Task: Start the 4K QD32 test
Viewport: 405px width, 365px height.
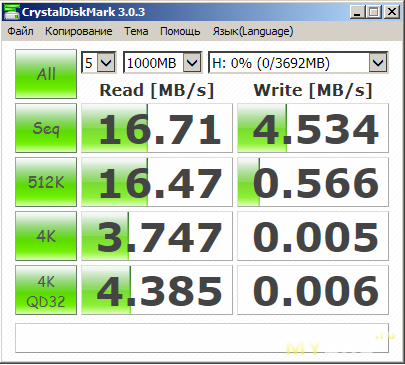Action: click(46, 290)
